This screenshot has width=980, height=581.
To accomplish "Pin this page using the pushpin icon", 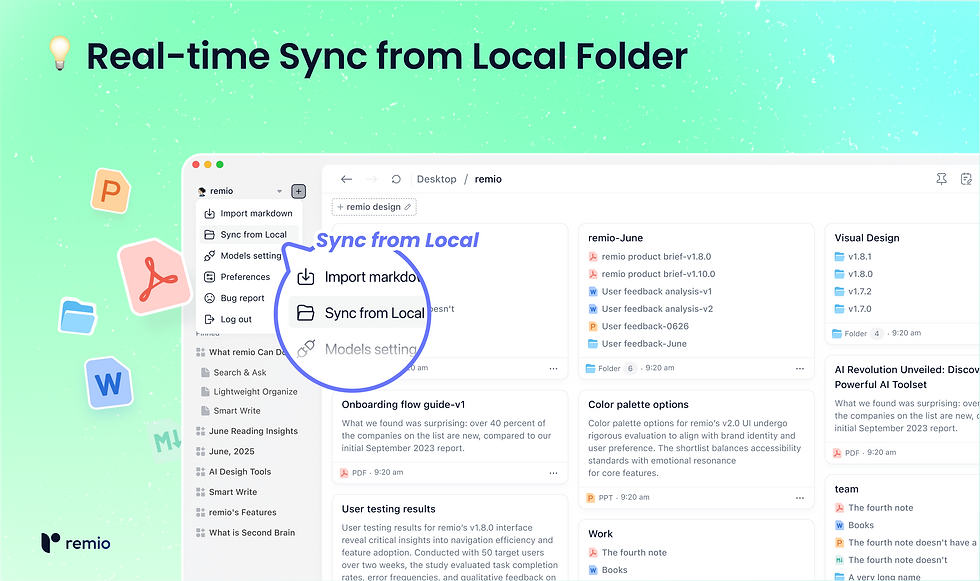I will (x=941, y=179).
